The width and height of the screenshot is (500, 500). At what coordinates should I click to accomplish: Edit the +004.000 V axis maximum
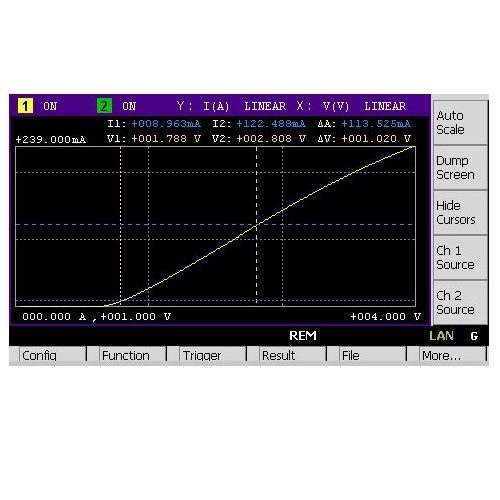[386, 316]
